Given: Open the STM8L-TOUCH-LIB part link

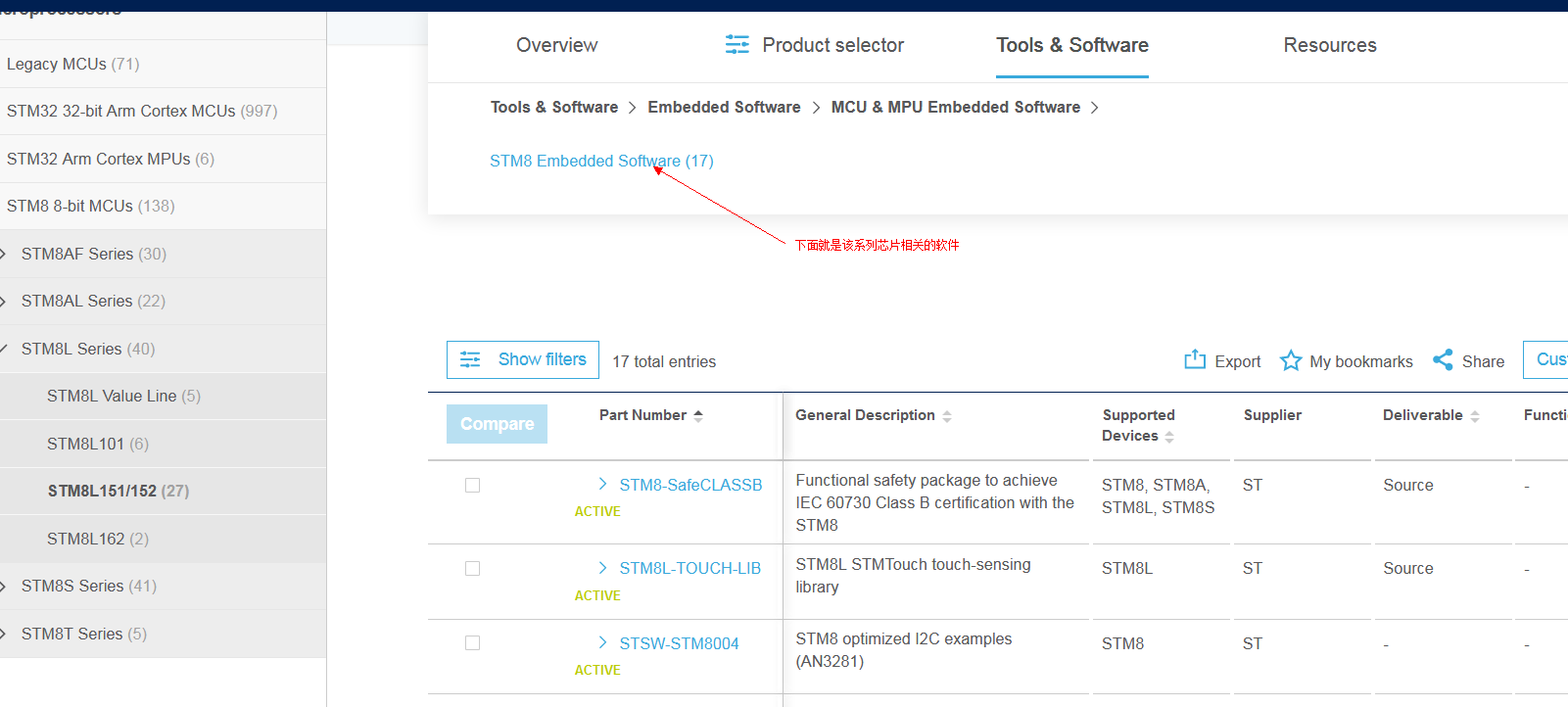Looking at the screenshot, I should click(x=689, y=568).
